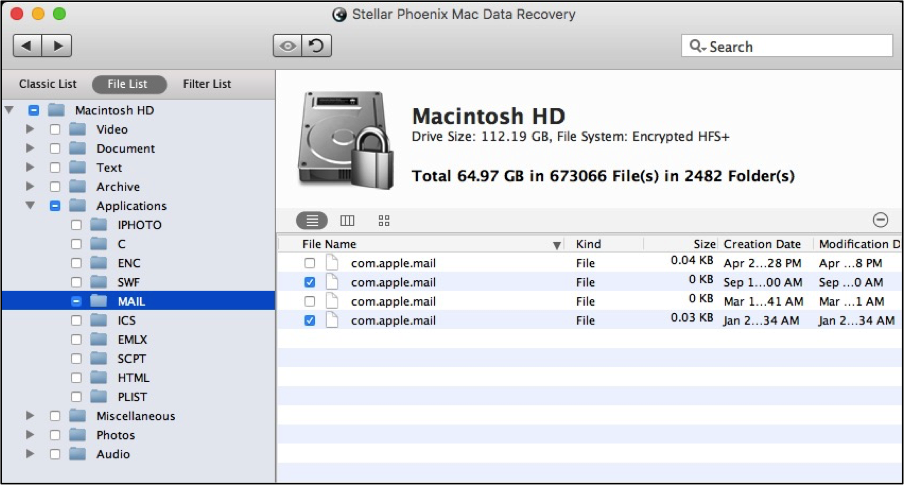The image size is (904, 485).
Task: Click the Miscellaneous folder icon
Action: 77,415
